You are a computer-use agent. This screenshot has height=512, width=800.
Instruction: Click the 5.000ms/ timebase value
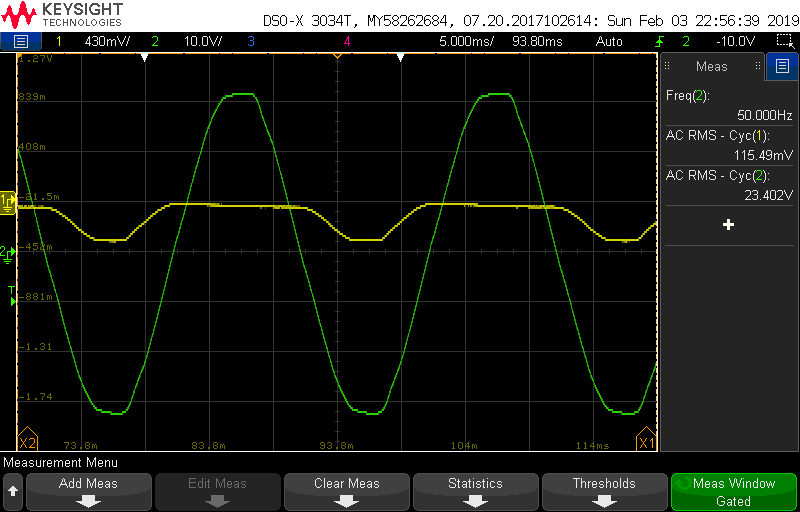click(x=466, y=41)
